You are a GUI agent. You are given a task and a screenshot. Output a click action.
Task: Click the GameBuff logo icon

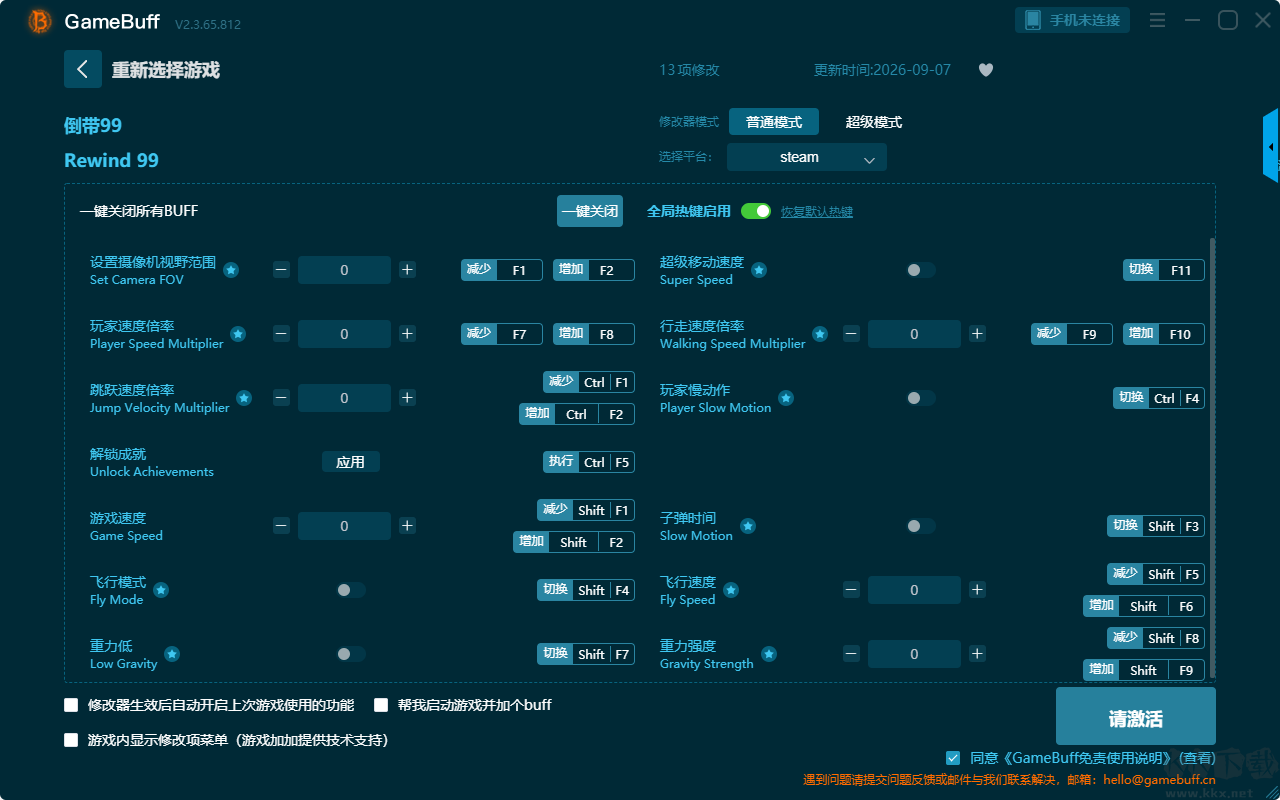point(40,21)
